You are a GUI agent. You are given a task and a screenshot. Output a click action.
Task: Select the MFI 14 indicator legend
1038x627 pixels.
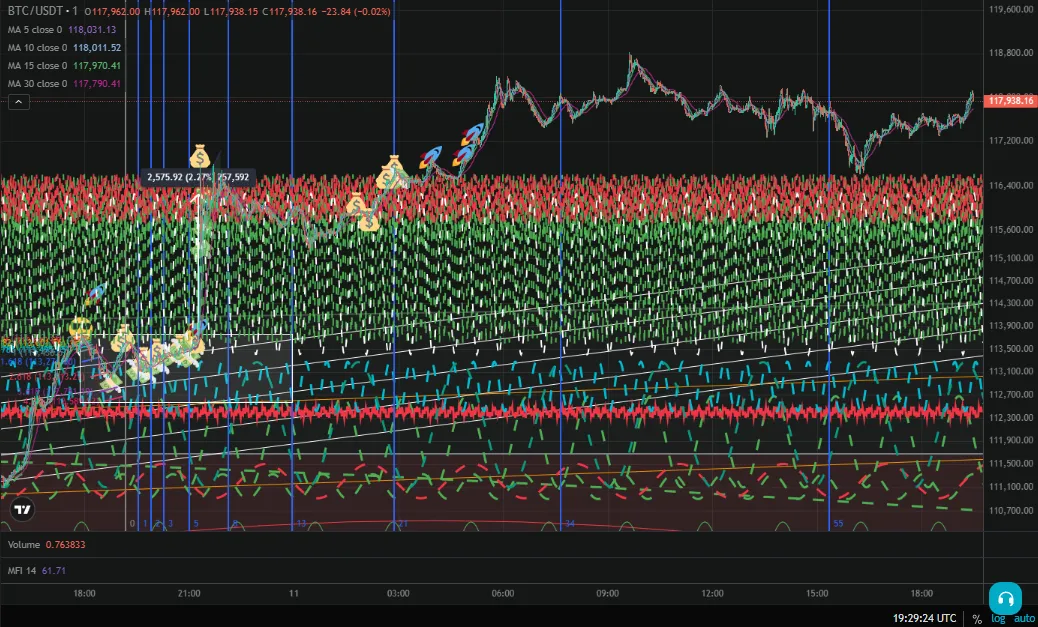pyautogui.click(x=36, y=570)
